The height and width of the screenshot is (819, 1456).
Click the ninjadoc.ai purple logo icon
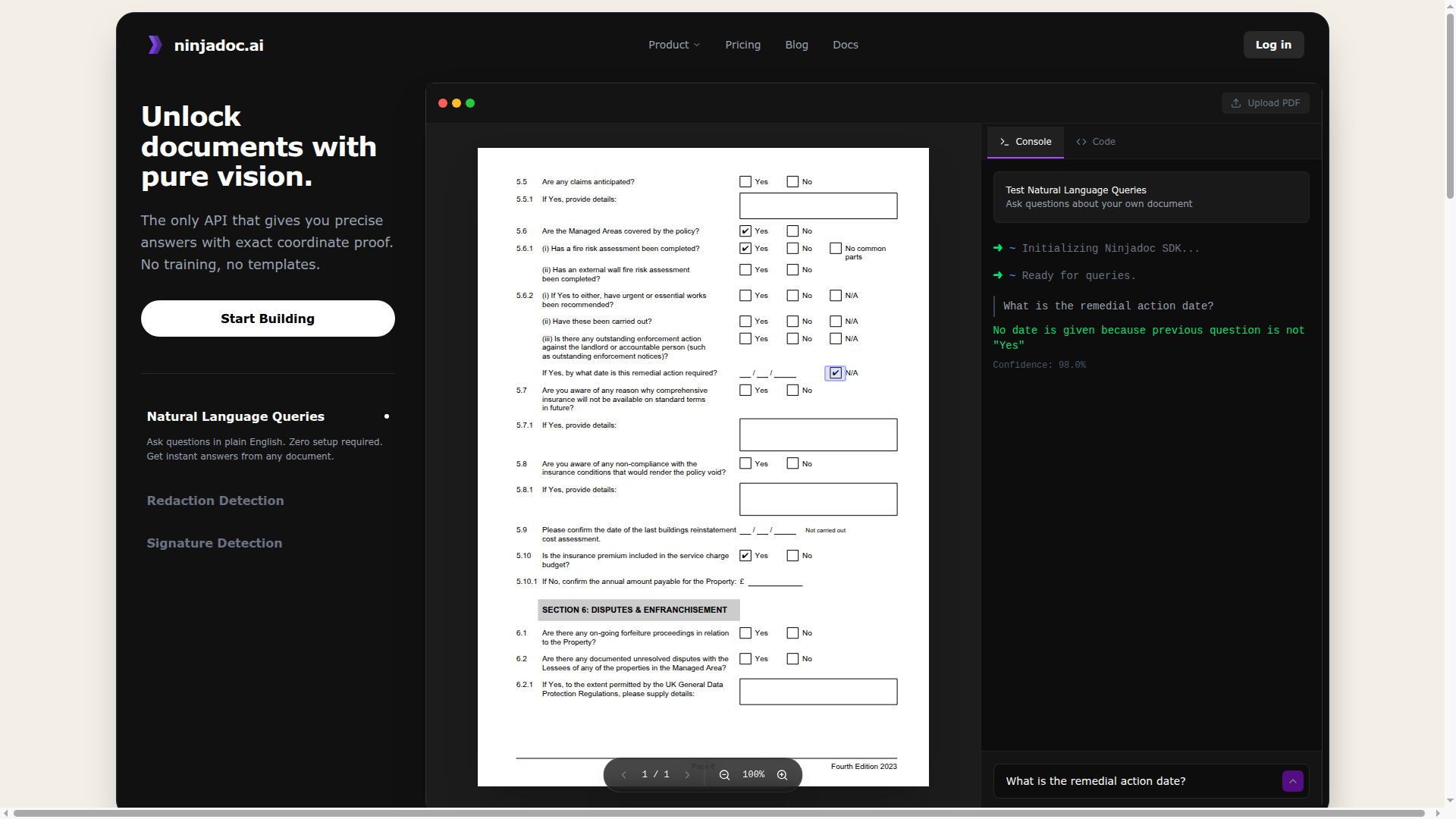coord(155,45)
